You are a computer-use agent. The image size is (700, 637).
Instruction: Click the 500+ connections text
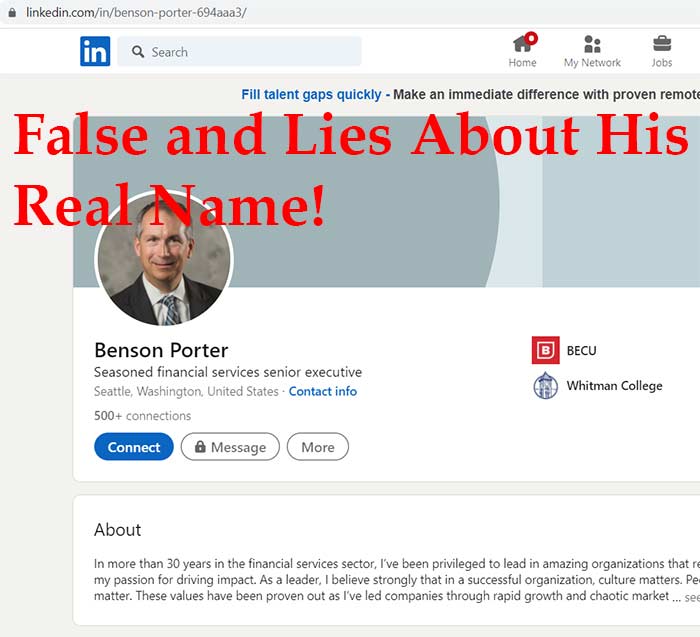point(142,416)
